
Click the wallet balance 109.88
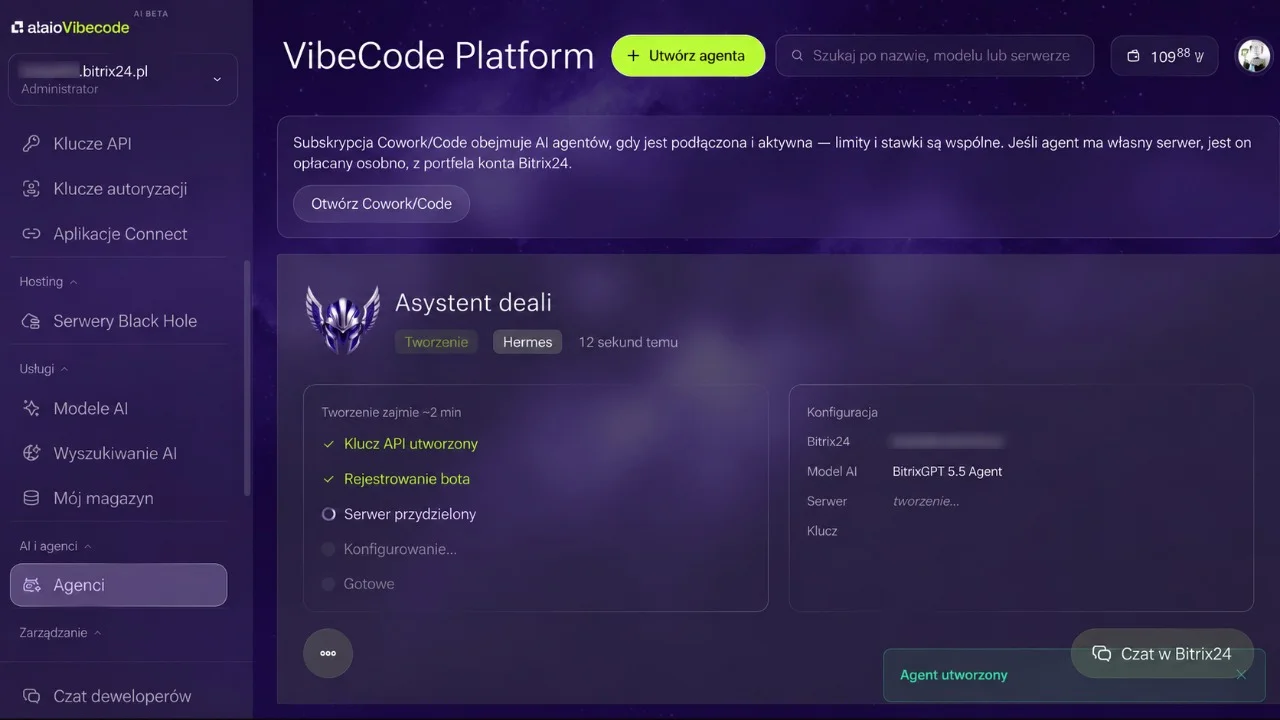click(x=1164, y=56)
